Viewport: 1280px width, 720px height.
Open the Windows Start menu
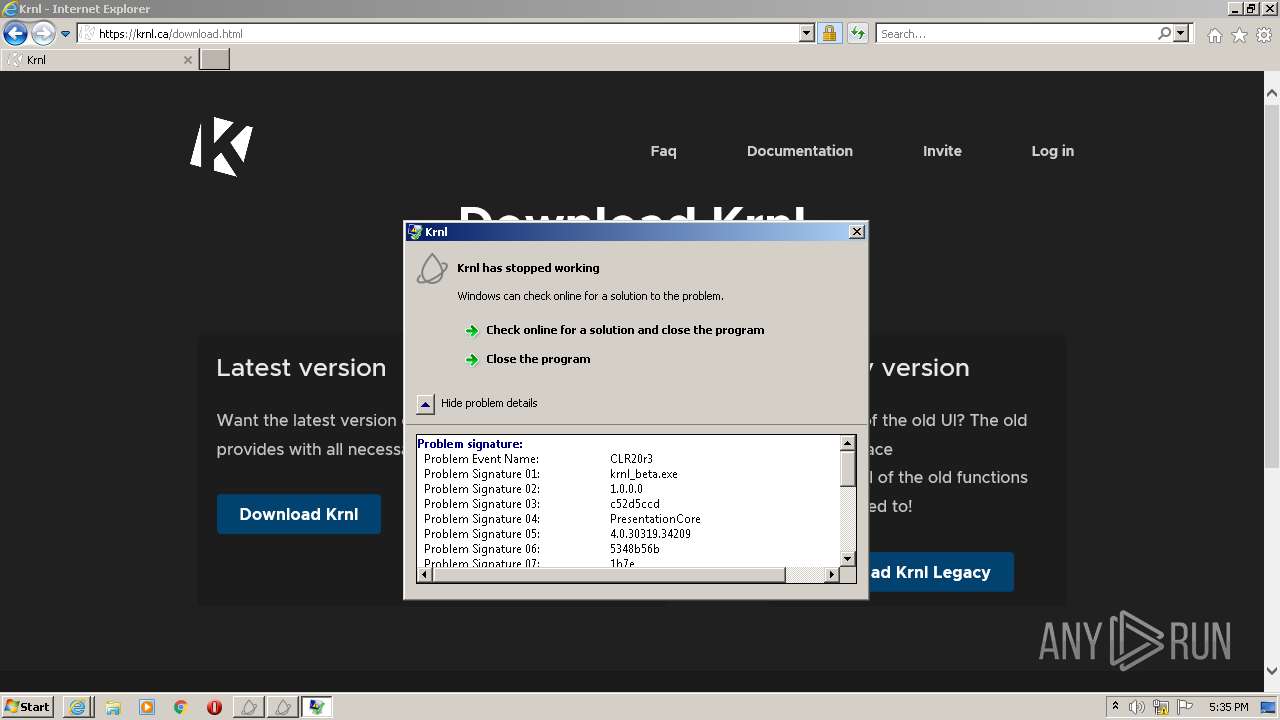pos(28,707)
